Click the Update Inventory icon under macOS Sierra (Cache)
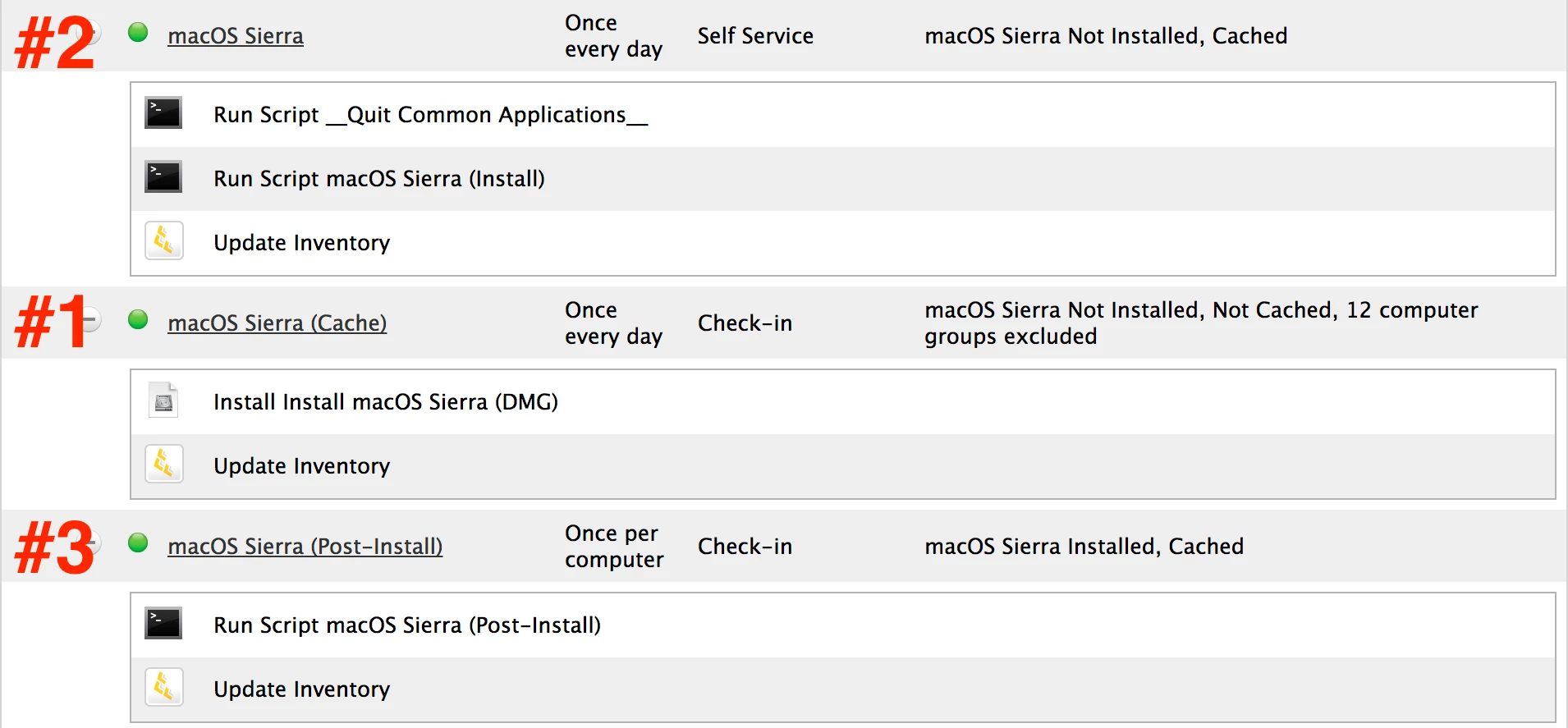Viewport: 1568px width, 728px height. point(164,465)
